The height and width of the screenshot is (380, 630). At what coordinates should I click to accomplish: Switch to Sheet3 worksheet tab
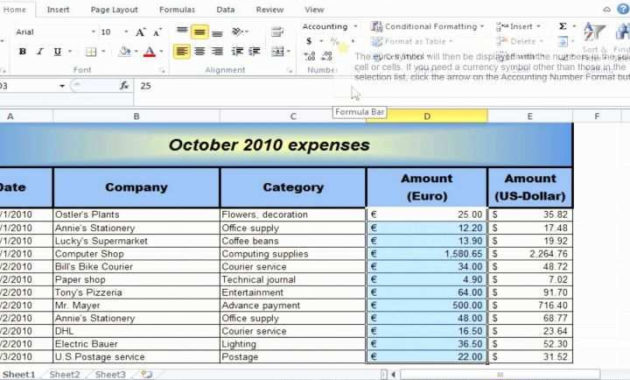tap(110, 374)
